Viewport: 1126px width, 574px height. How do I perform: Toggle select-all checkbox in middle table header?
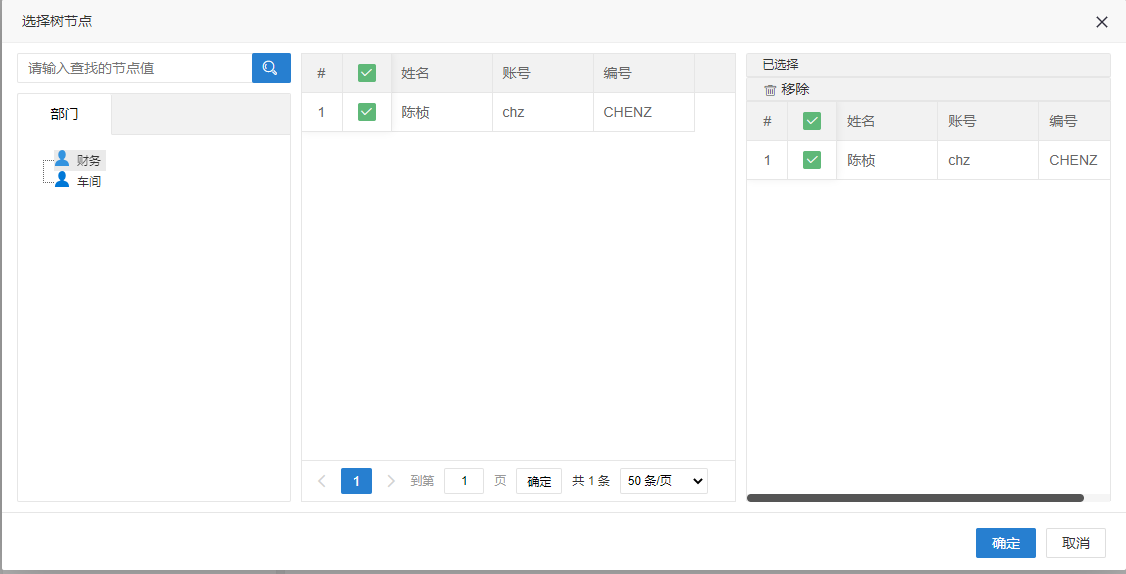tap(367, 73)
